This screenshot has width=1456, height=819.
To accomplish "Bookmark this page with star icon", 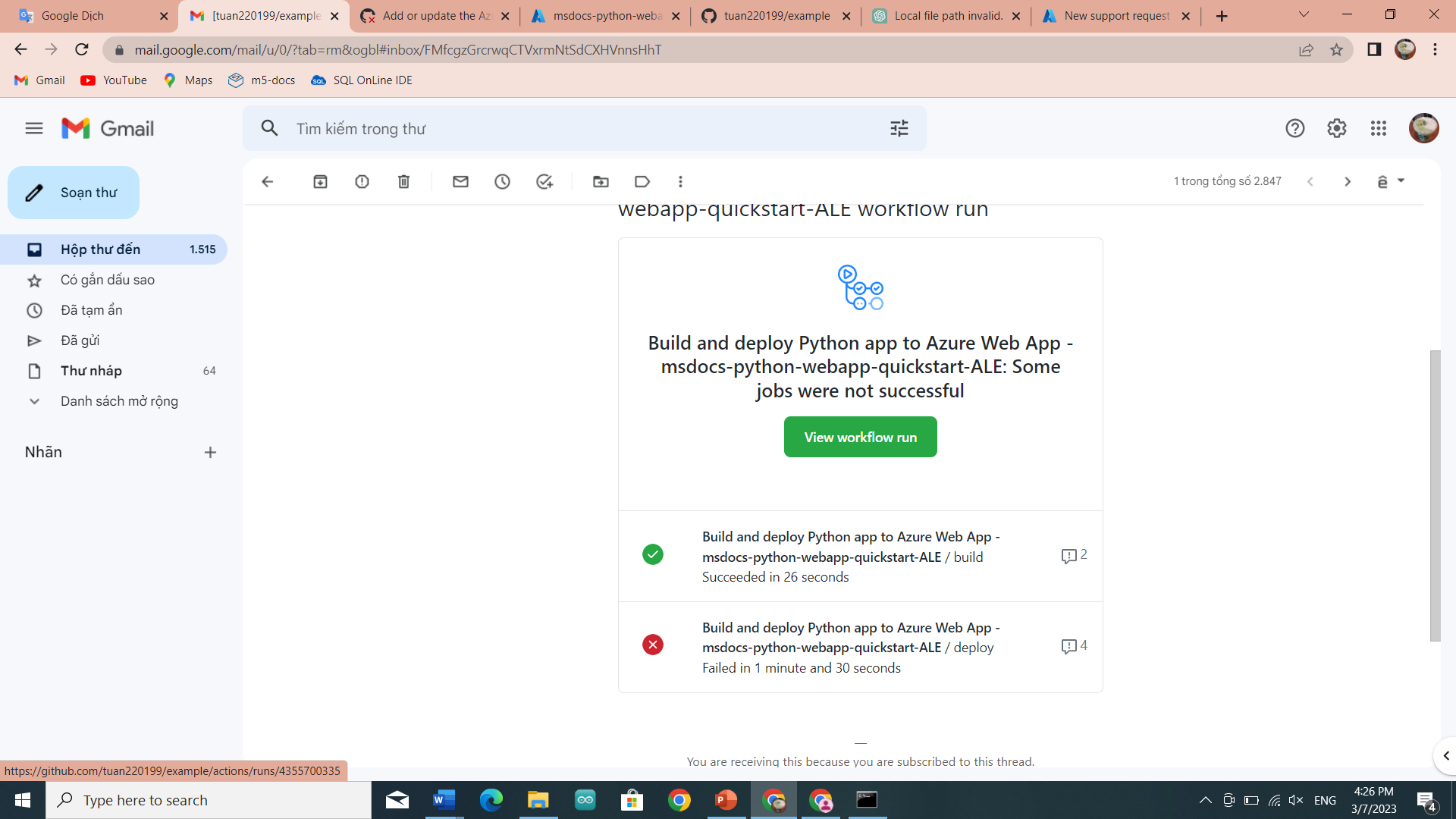I will pyautogui.click(x=1336, y=50).
